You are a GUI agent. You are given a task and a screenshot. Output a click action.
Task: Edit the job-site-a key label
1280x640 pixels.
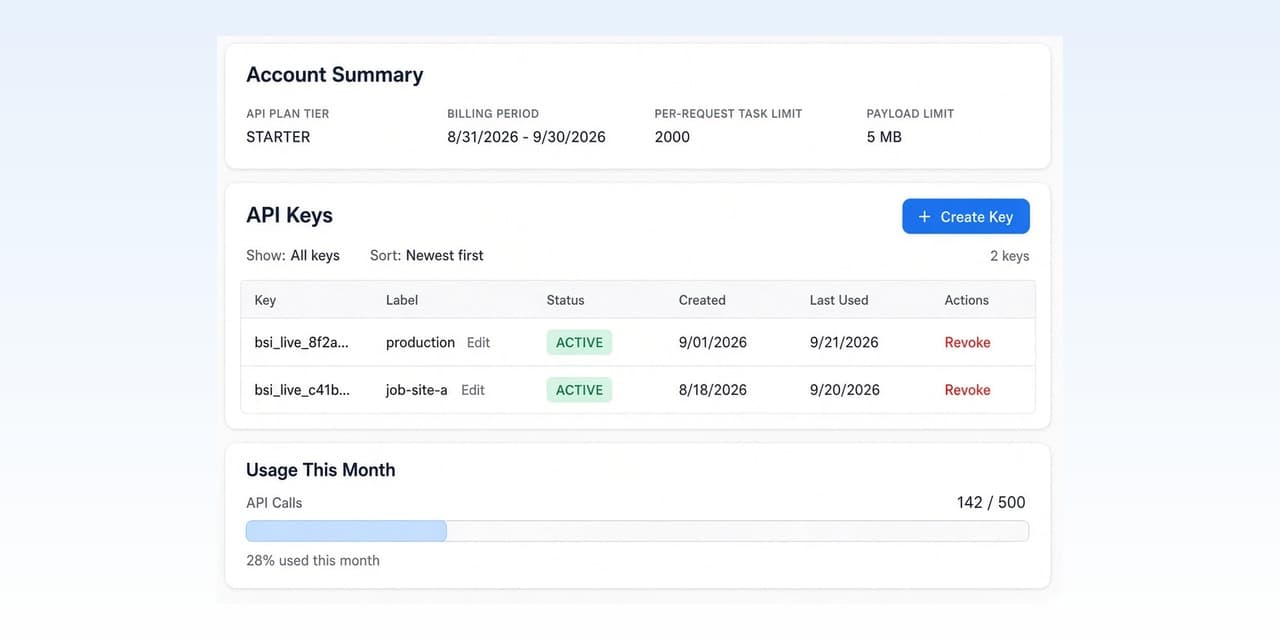click(x=473, y=391)
